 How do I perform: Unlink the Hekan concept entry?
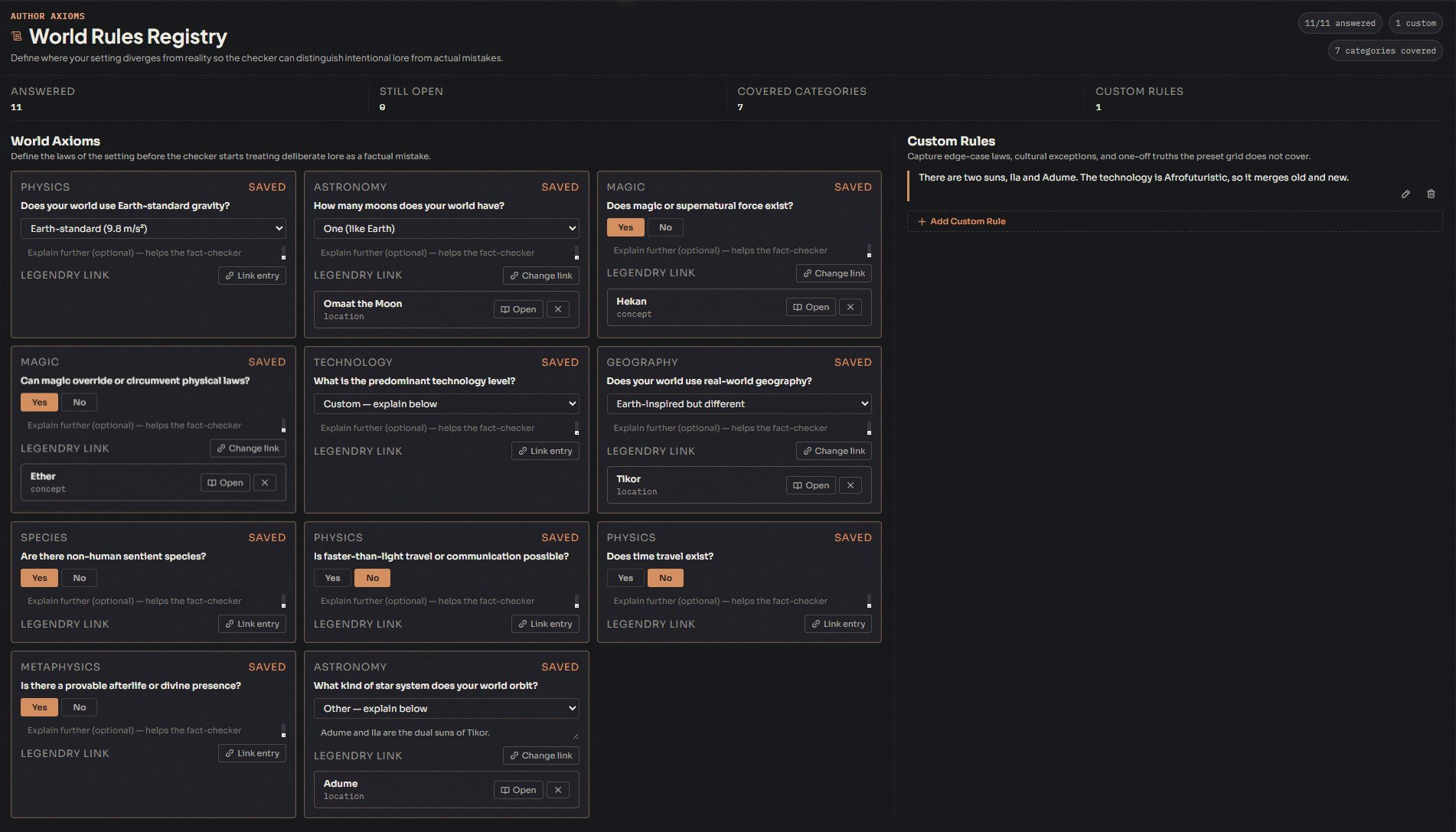pyautogui.click(x=850, y=307)
